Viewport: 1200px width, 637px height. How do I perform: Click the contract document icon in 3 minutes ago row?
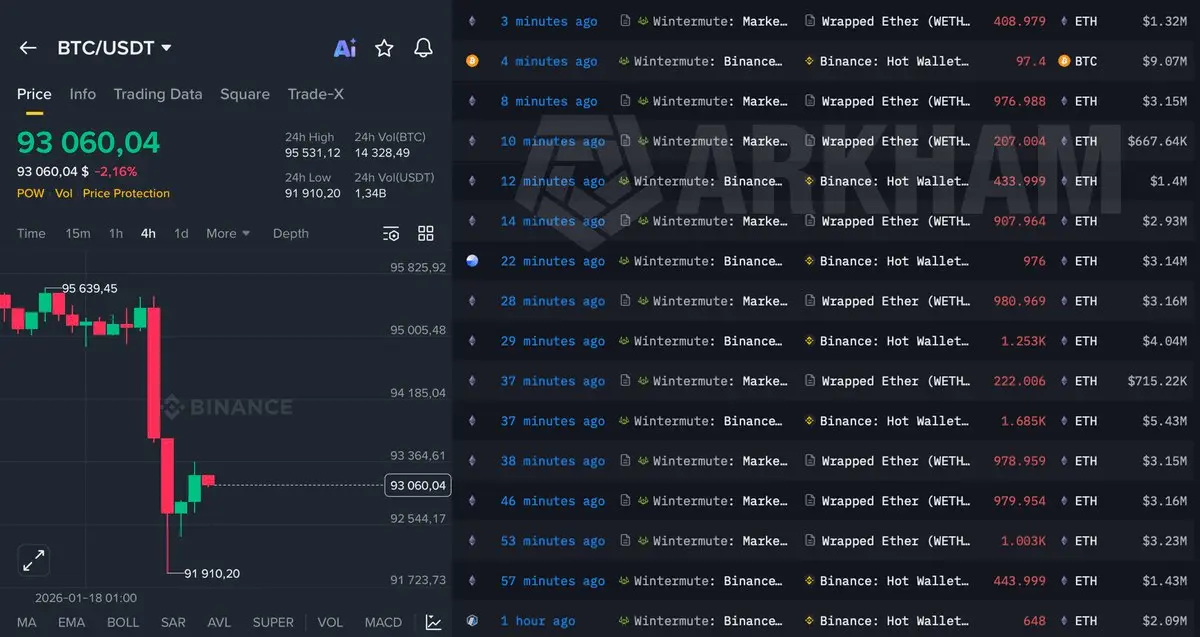(x=625, y=21)
